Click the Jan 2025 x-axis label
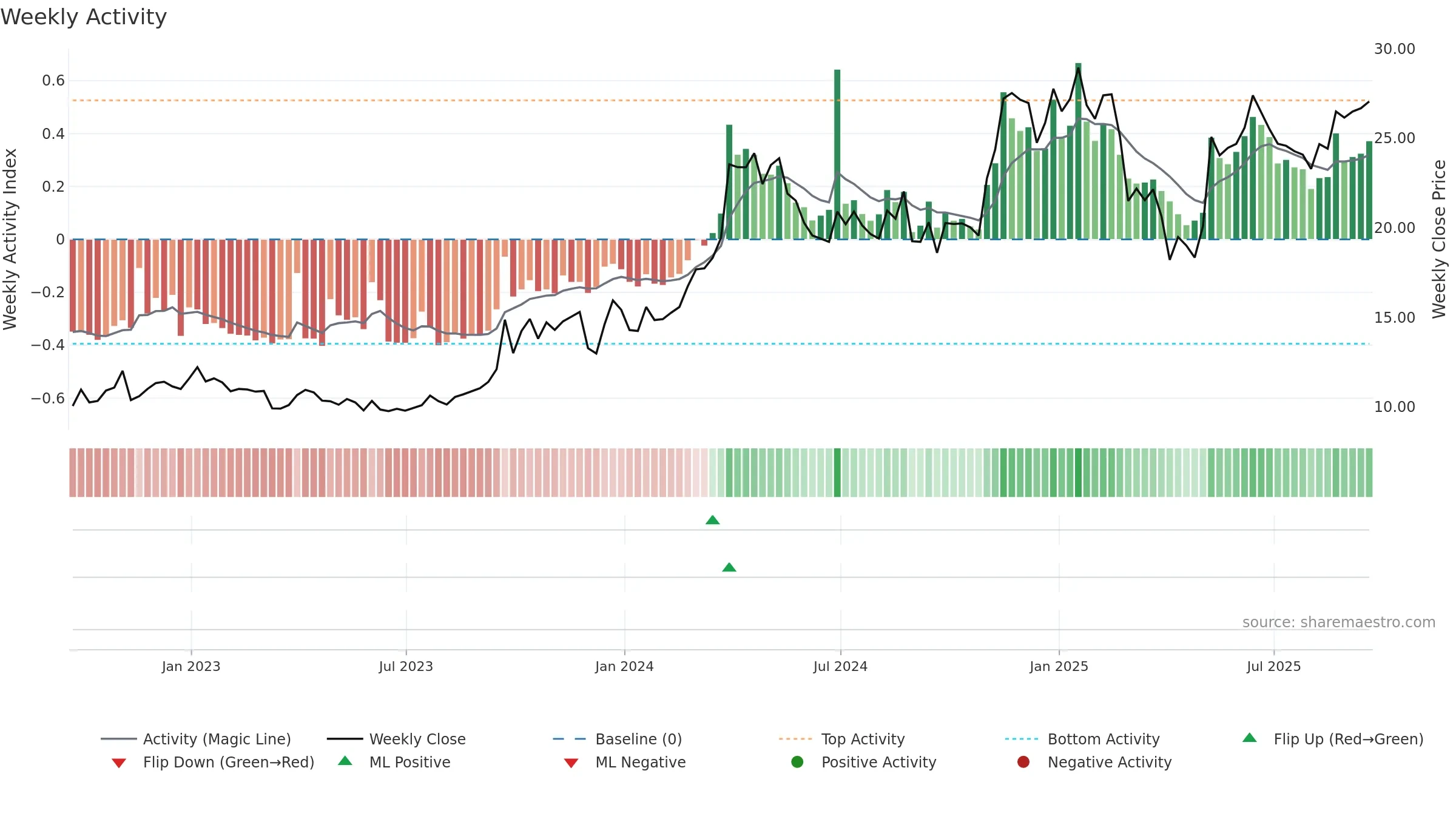Image resolution: width=1456 pixels, height=819 pixels. click(1059, 666)
